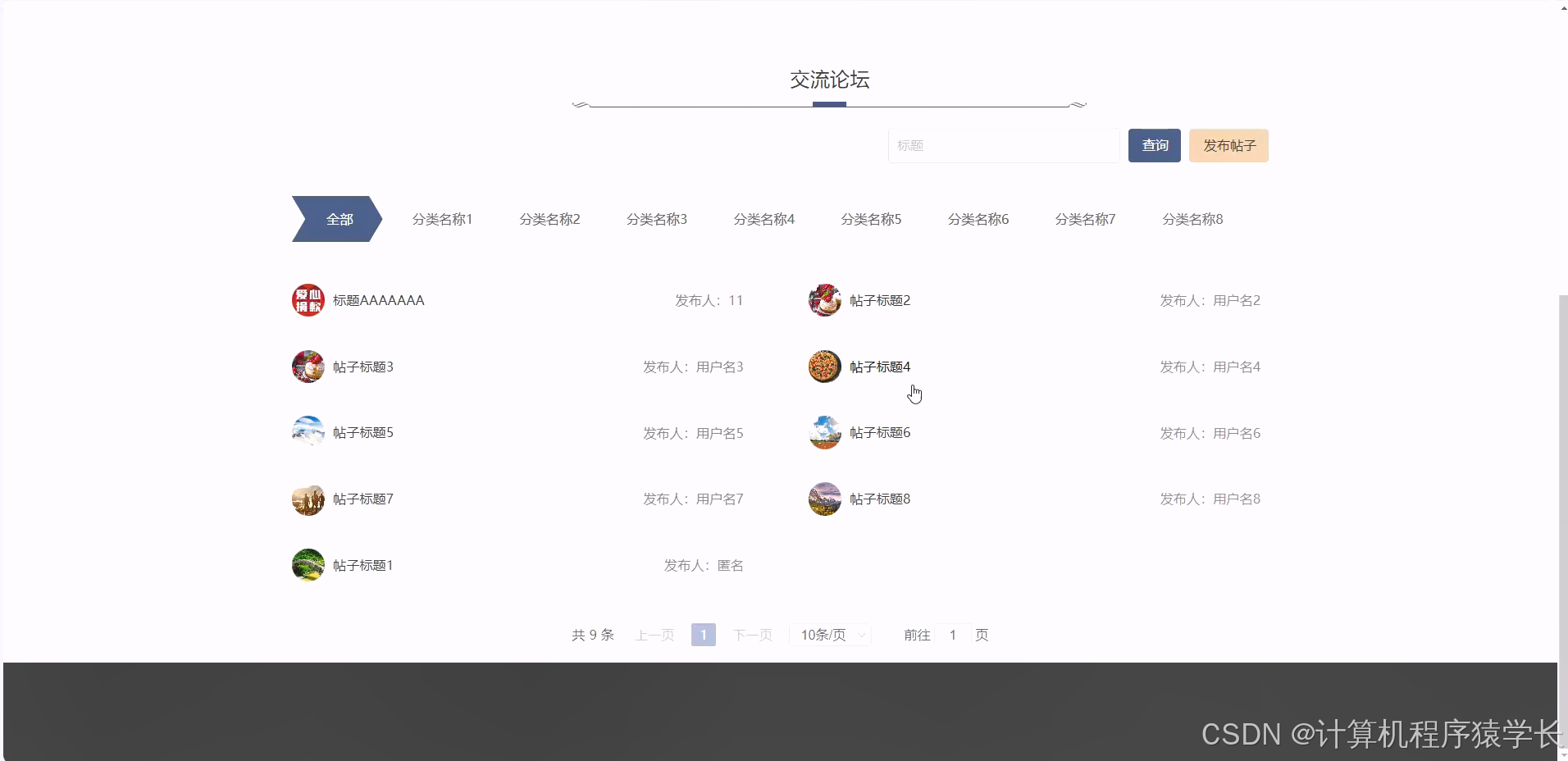Click the pizza thumbnail for 帖子标题4

825,366
